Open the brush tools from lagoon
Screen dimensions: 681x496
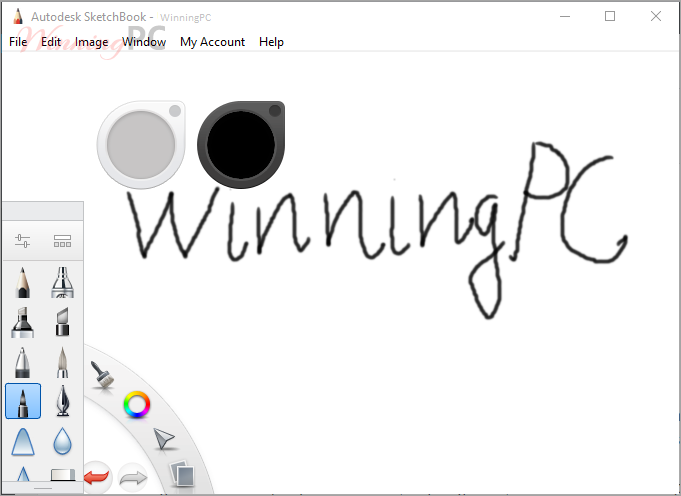(102, 375)
